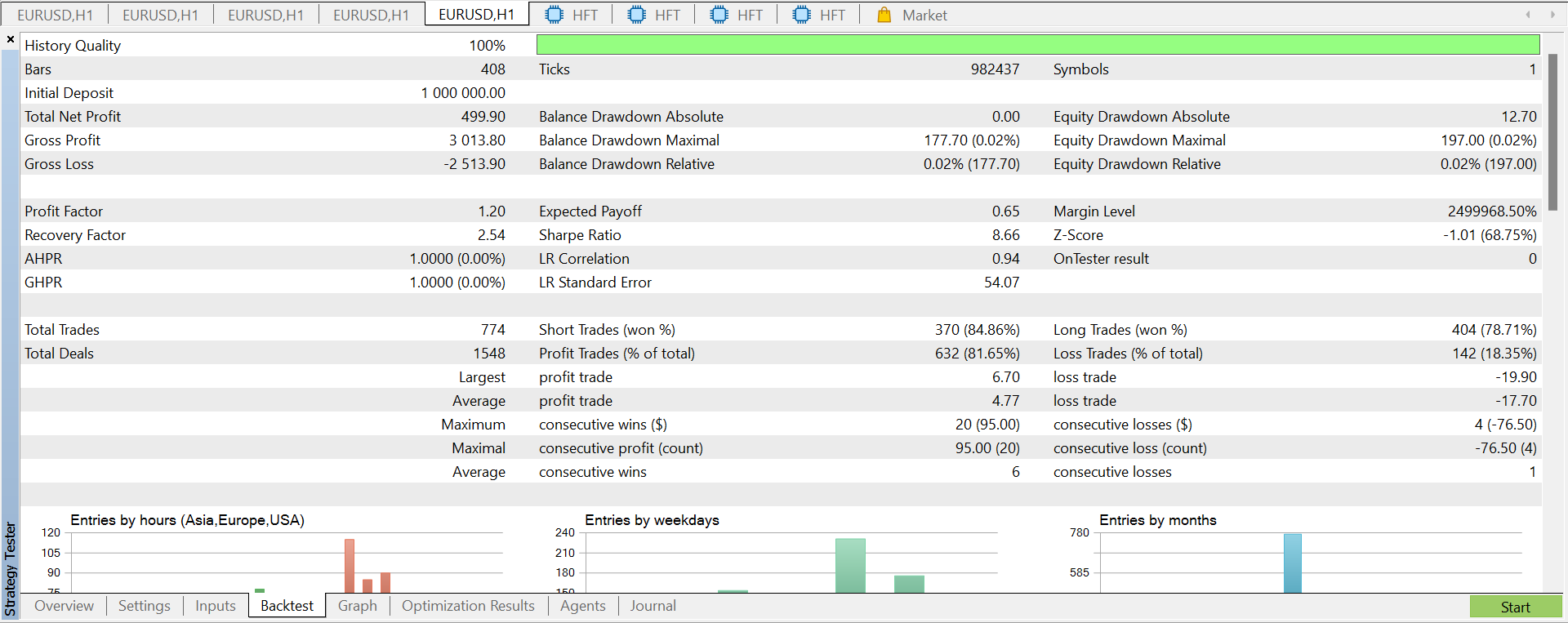Click the vertical scrollbar thumb
Image resolution: width=1568 pixels, height=623 pixels.
point(1552,132)
